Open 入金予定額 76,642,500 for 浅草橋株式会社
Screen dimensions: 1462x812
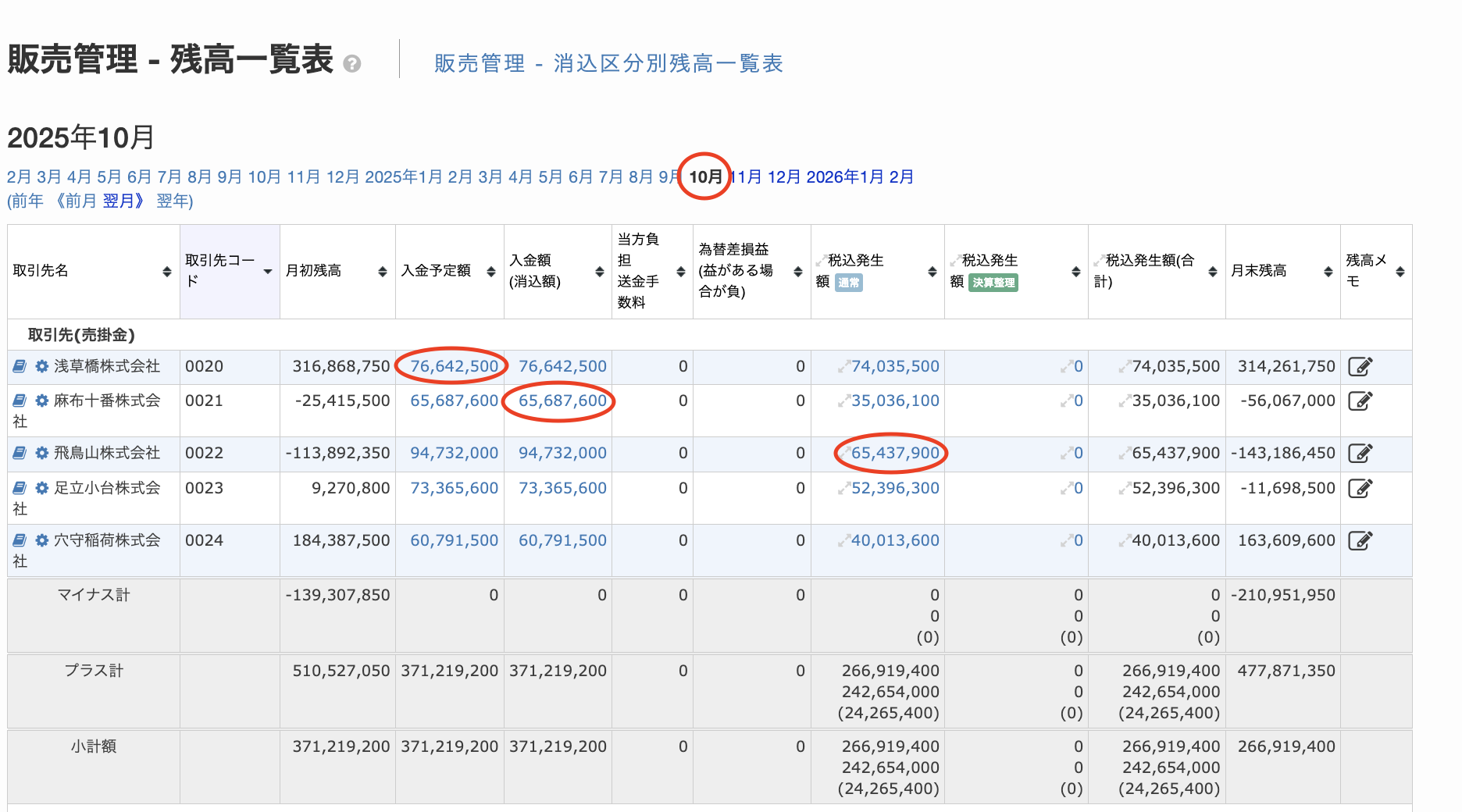[454, 366]
